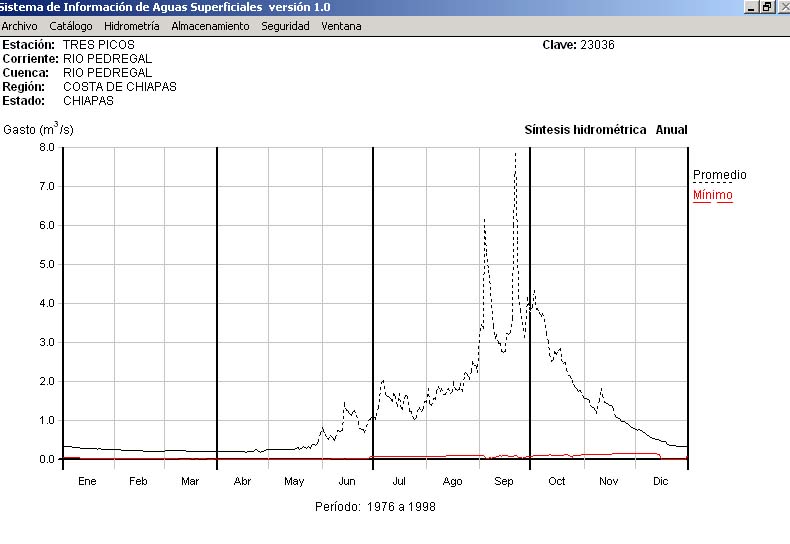The width and height of the screenshot is (790, 544).
Task: Click the red Mínimo legend entry
Action: (713, 195)
